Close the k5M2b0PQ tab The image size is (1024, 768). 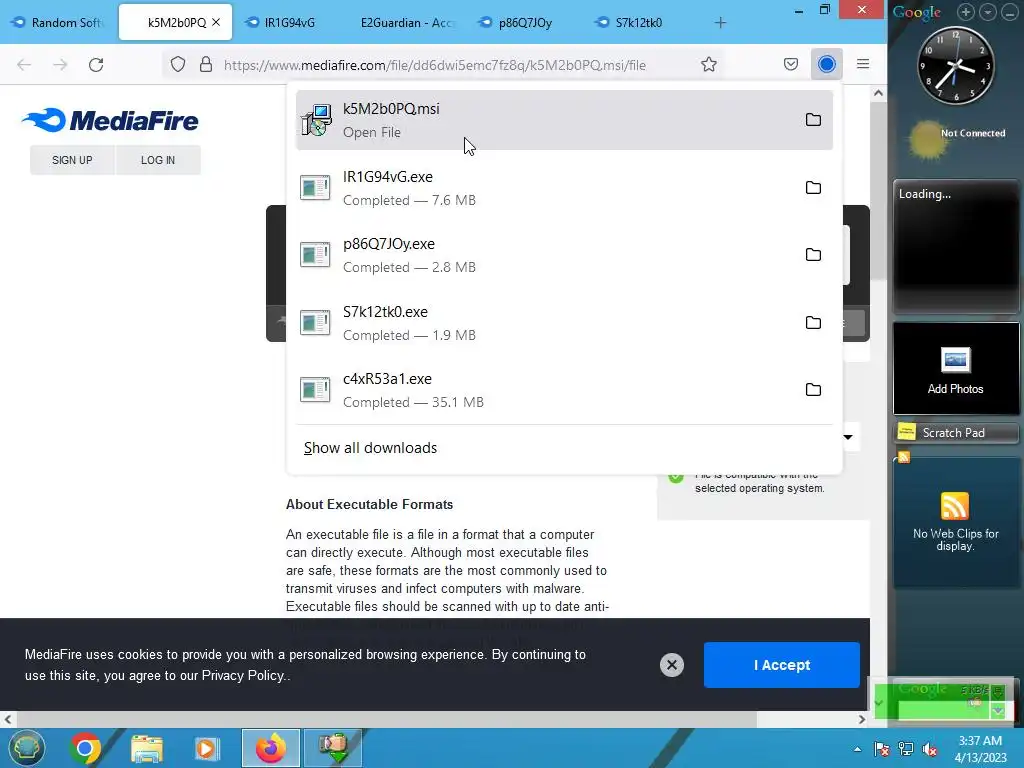tap(216, 22)
